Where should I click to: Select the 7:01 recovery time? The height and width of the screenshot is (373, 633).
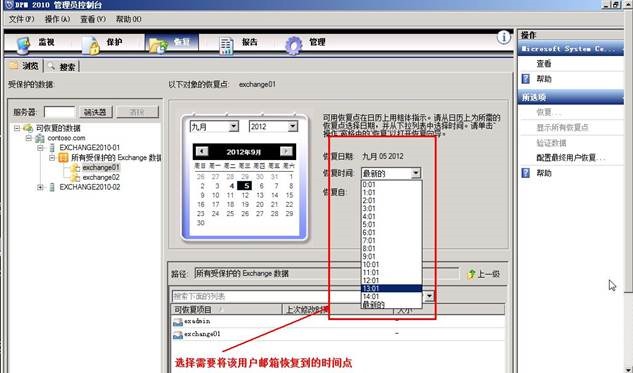point(391,241)
